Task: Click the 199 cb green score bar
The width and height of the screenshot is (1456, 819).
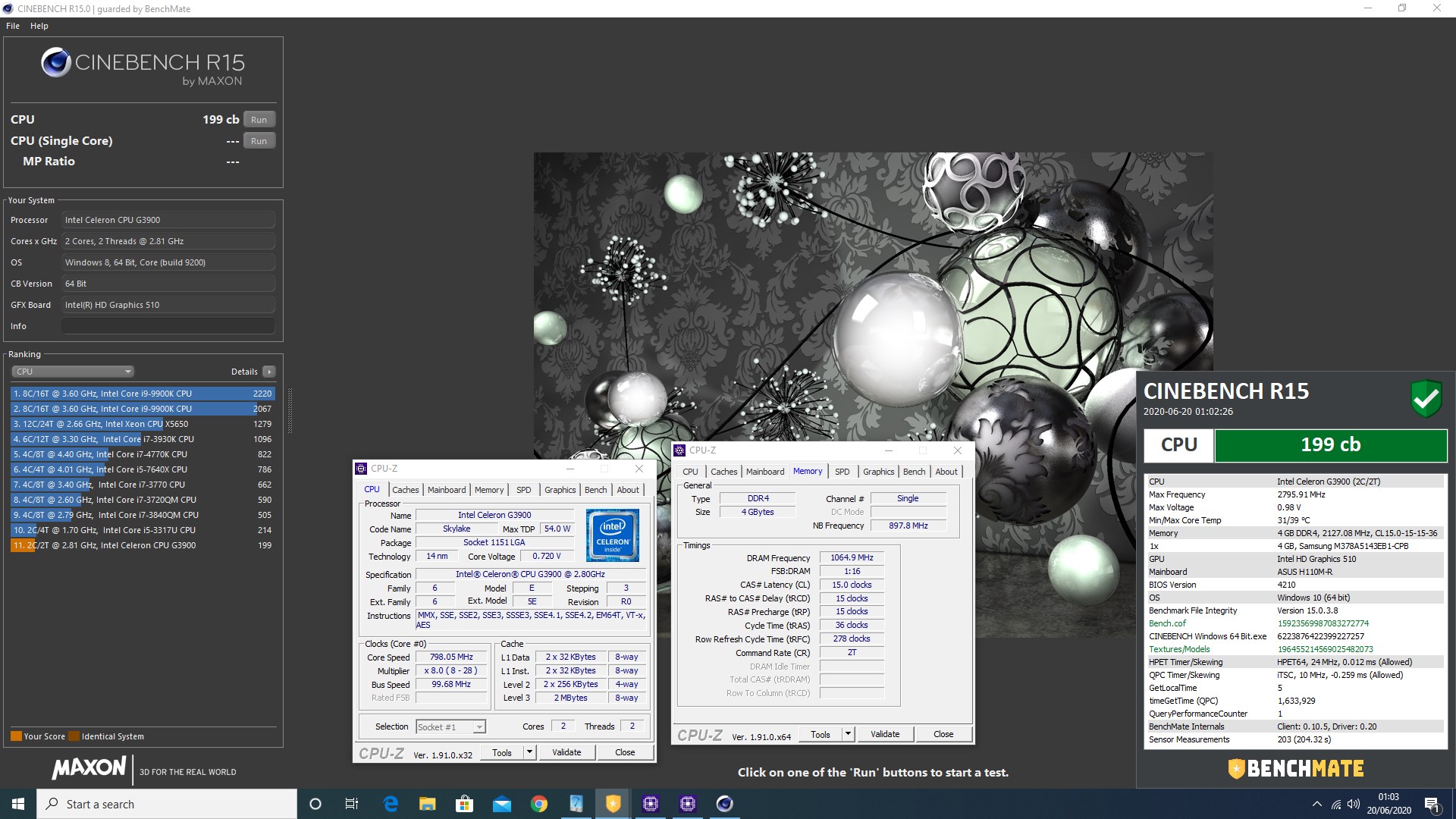Action: [x=1331, y=445]
